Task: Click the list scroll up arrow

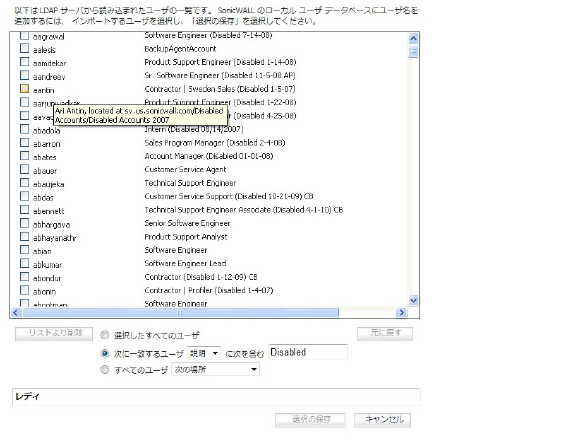Action: pos(413,38)
